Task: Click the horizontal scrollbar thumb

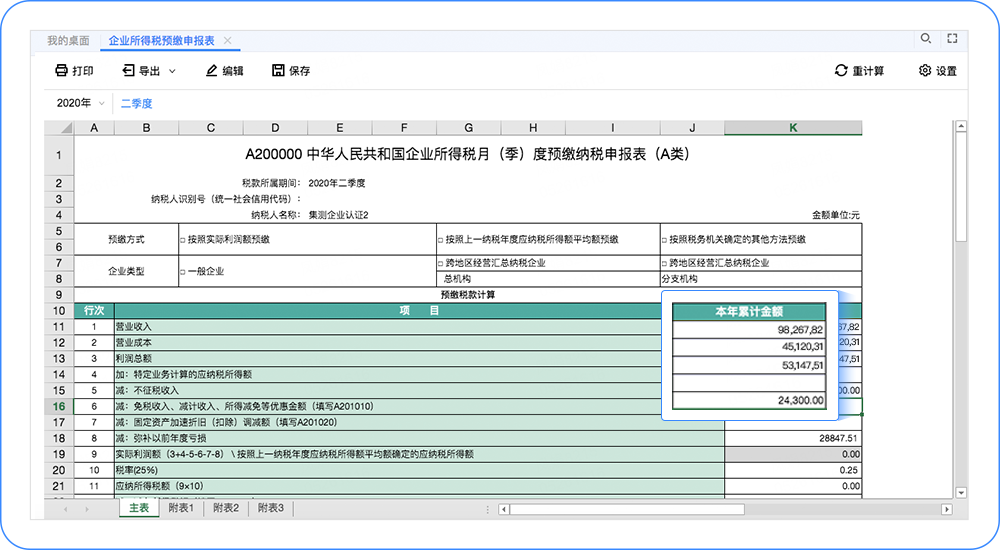Action: [x=627, y=509]
